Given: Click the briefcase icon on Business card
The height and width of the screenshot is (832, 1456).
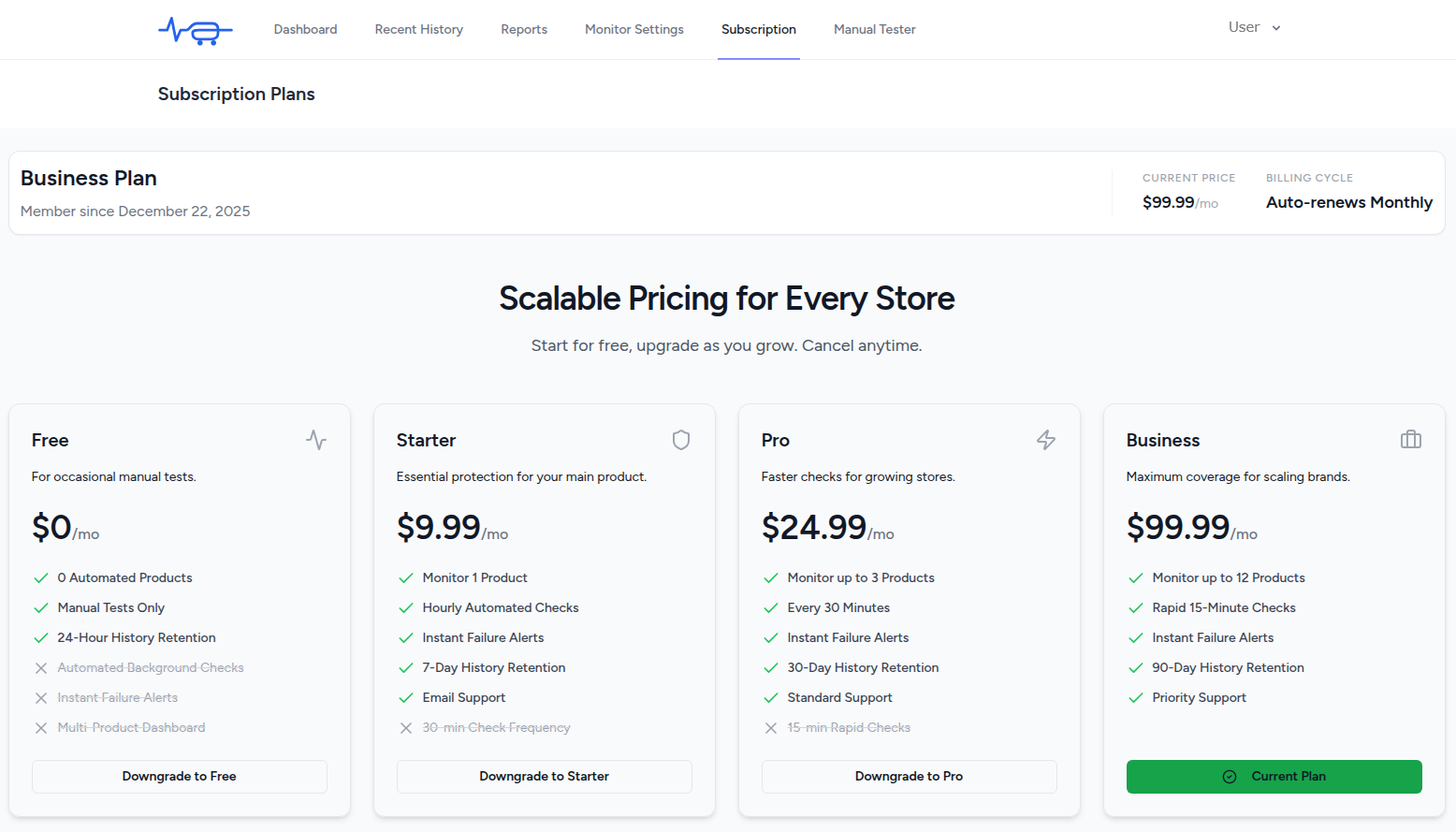Looking at the screenshot, I should tap(1411, 440).
